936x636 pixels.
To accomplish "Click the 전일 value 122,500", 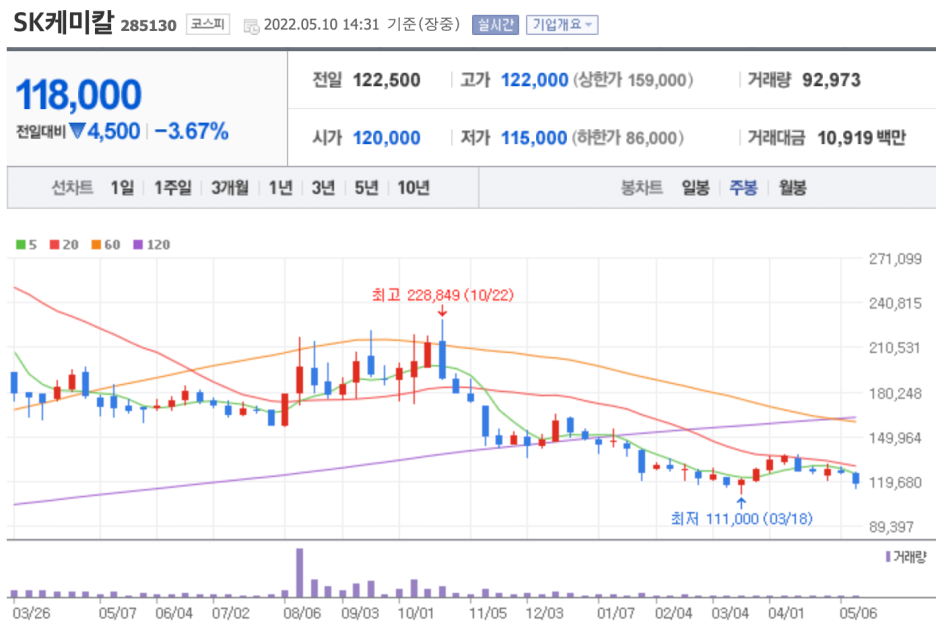I will coord(387,80).
